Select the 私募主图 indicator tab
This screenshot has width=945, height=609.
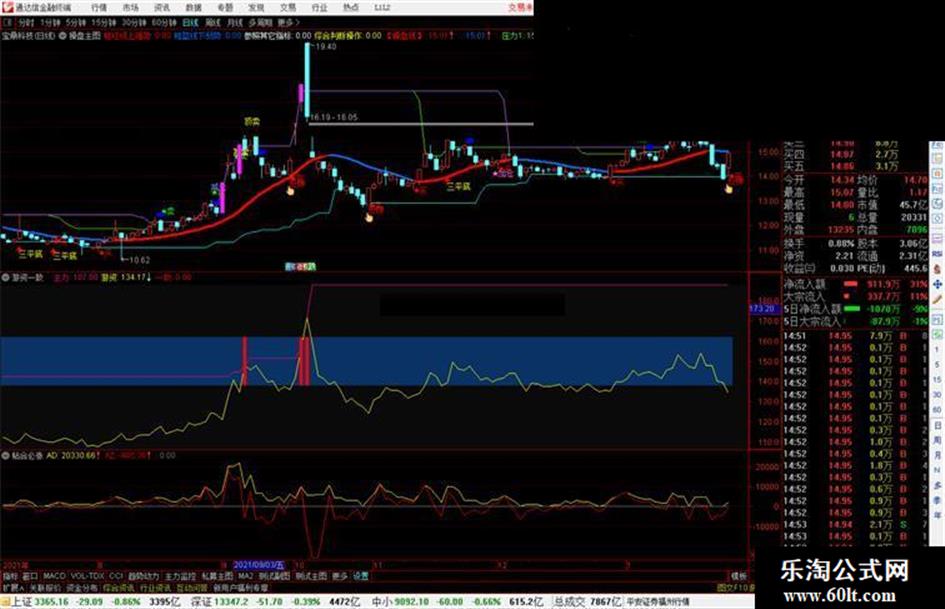point(217,576)
